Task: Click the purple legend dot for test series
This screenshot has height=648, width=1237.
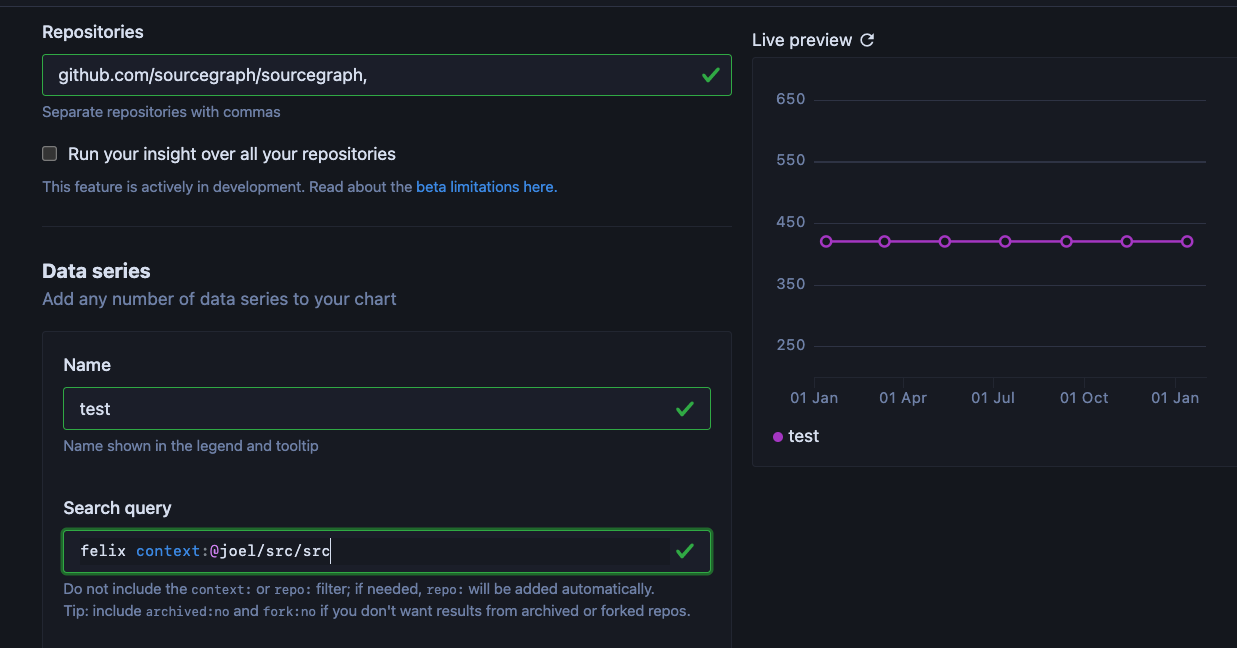Action: tap(778, 437)
